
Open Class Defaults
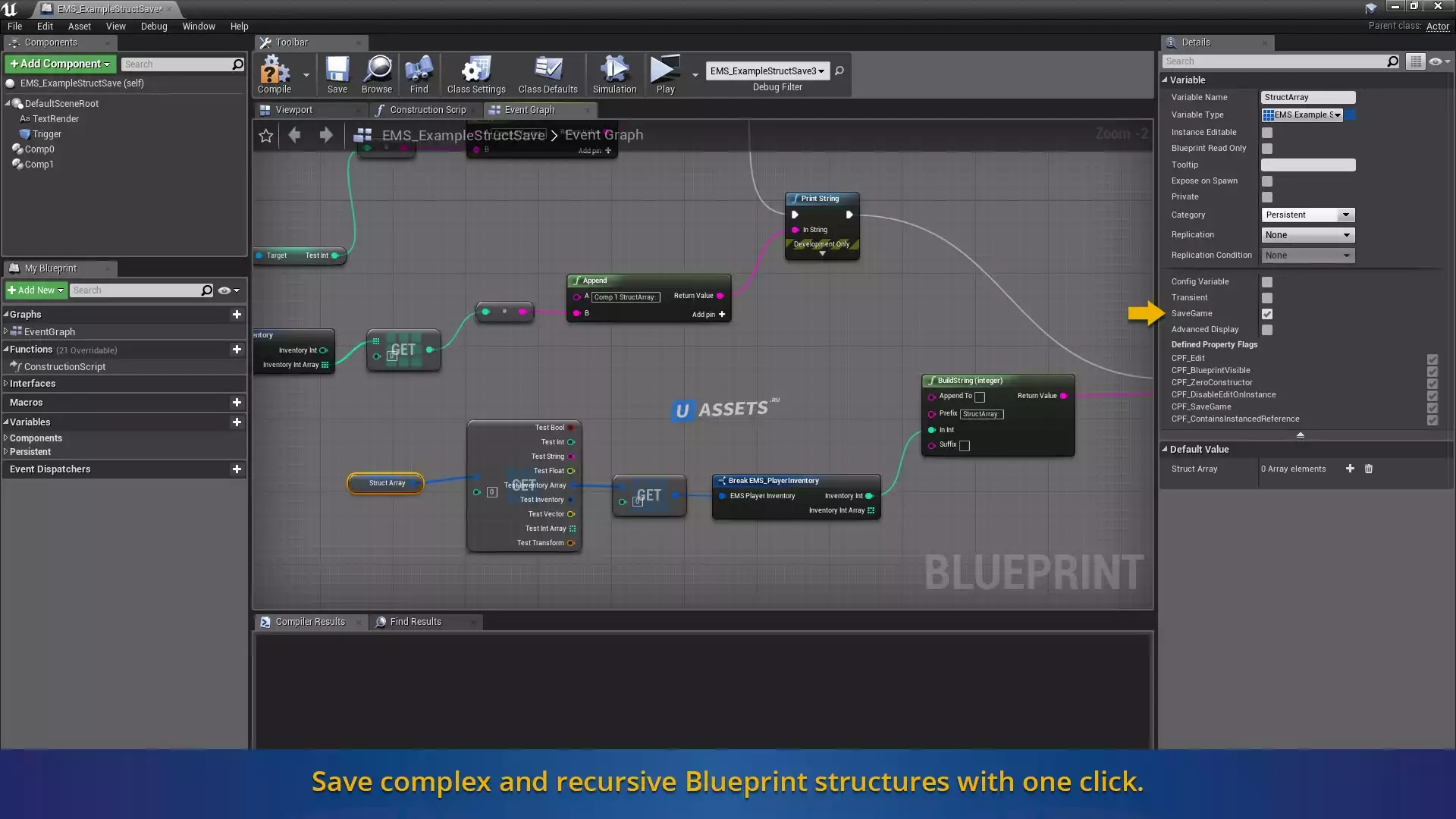click(x=548, y=74)
